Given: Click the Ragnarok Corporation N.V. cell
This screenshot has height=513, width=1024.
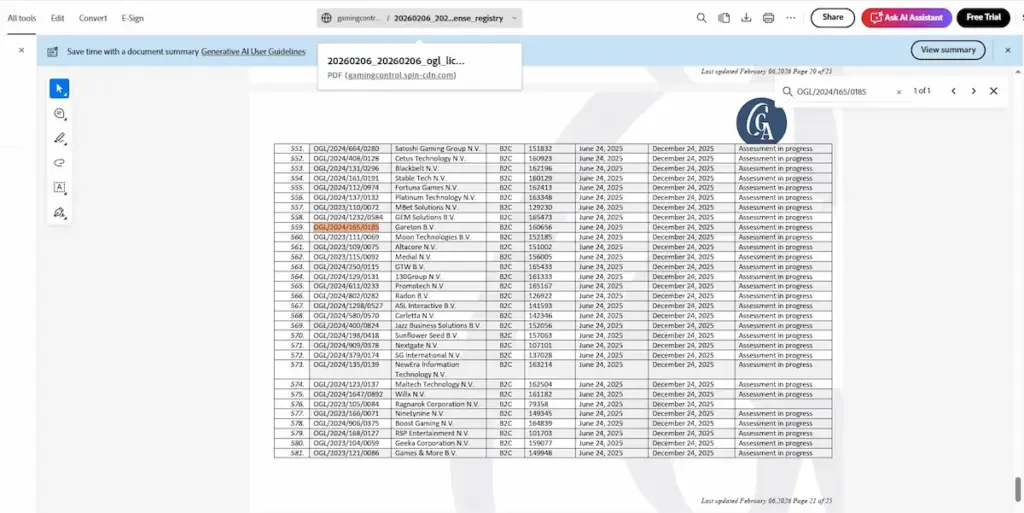Looking at the screenshot, I should [x=438, y=404].
